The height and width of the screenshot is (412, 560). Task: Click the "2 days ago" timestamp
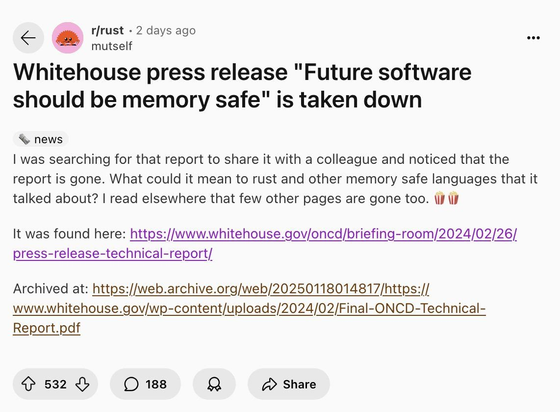tap(166, 30)
